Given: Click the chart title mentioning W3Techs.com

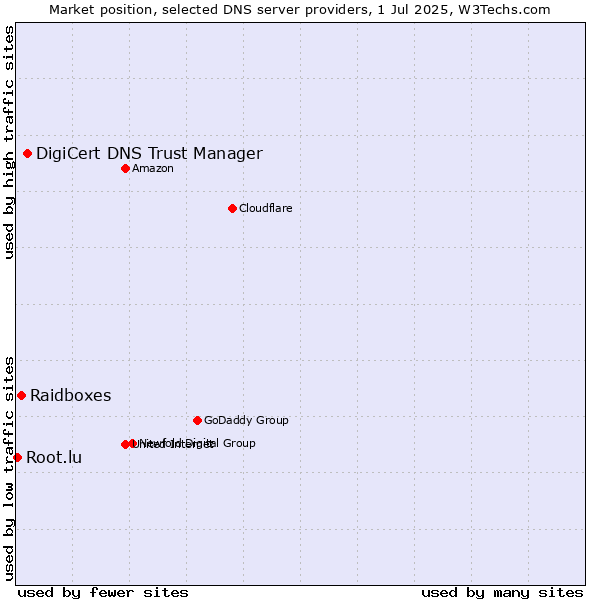Looking at the screenshot, I should pos(300,10).
